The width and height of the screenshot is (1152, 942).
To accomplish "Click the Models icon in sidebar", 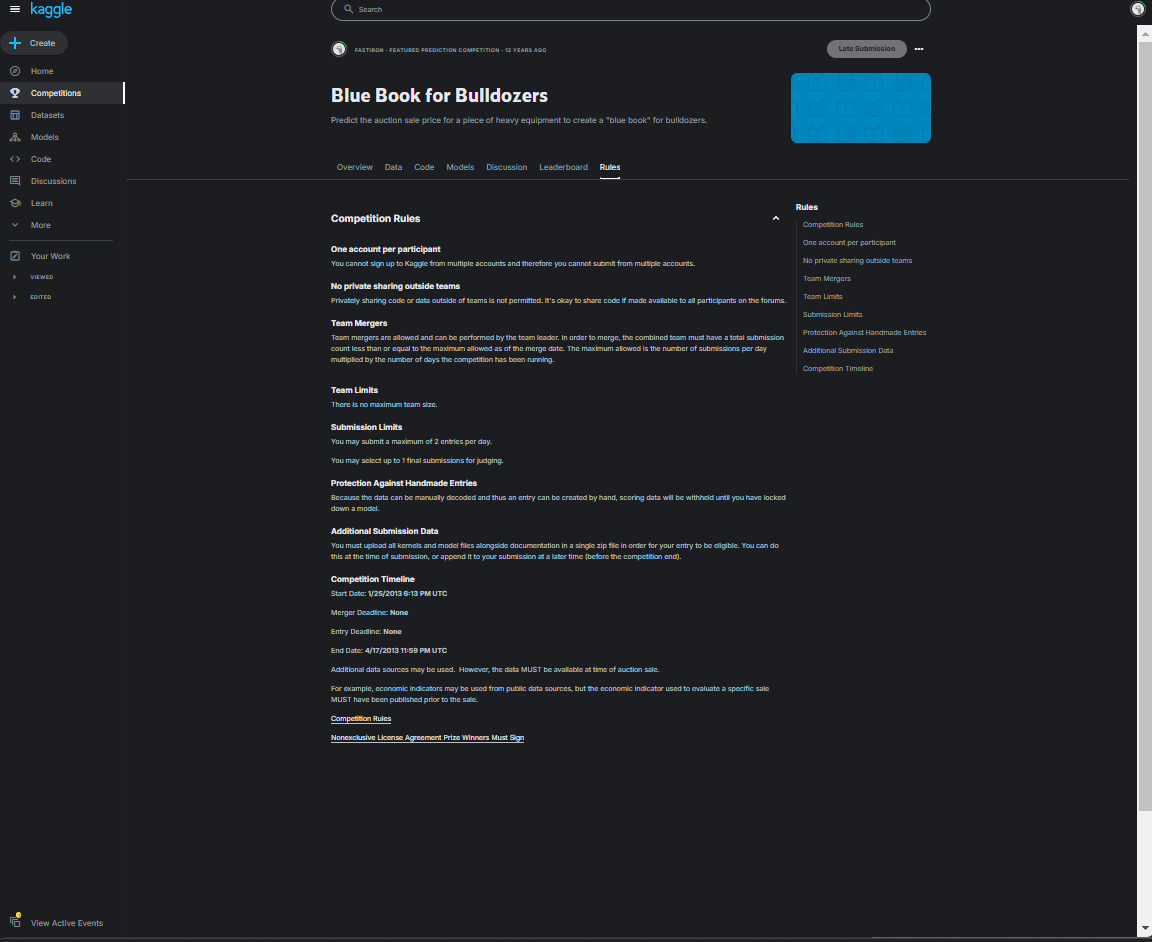I will (15, 137).
